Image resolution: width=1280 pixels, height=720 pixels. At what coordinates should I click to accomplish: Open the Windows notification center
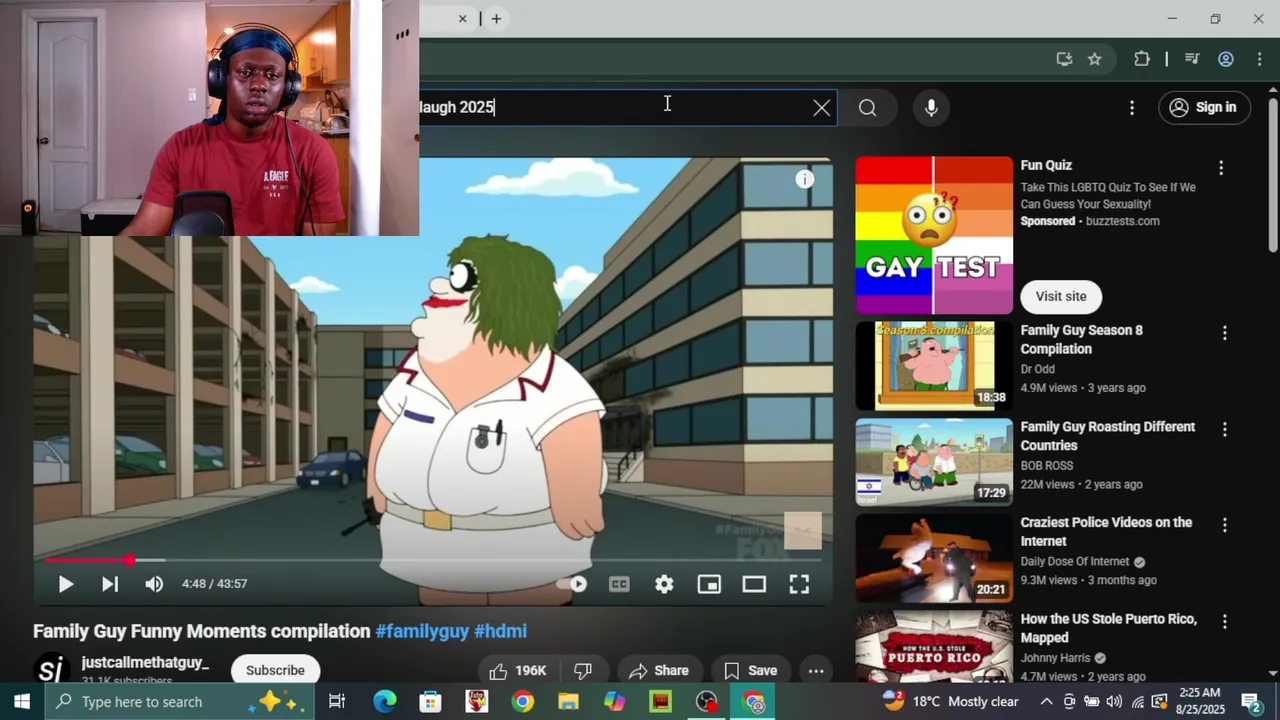click(x=1251, y=701)
